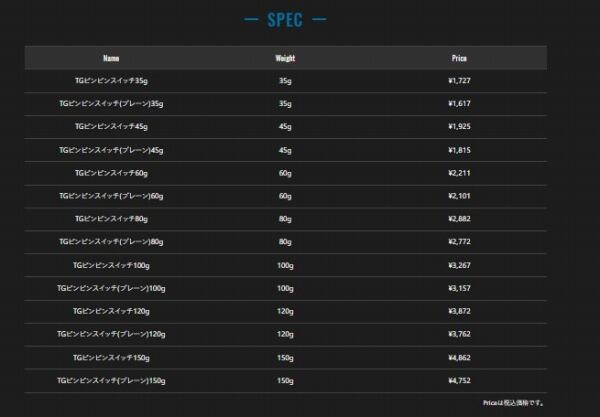The height and width of the screenshot is (417, 600).
Task: Select the TGピンピンスイッチ(プレーン)80g name cell
Action: click(110, 242)
